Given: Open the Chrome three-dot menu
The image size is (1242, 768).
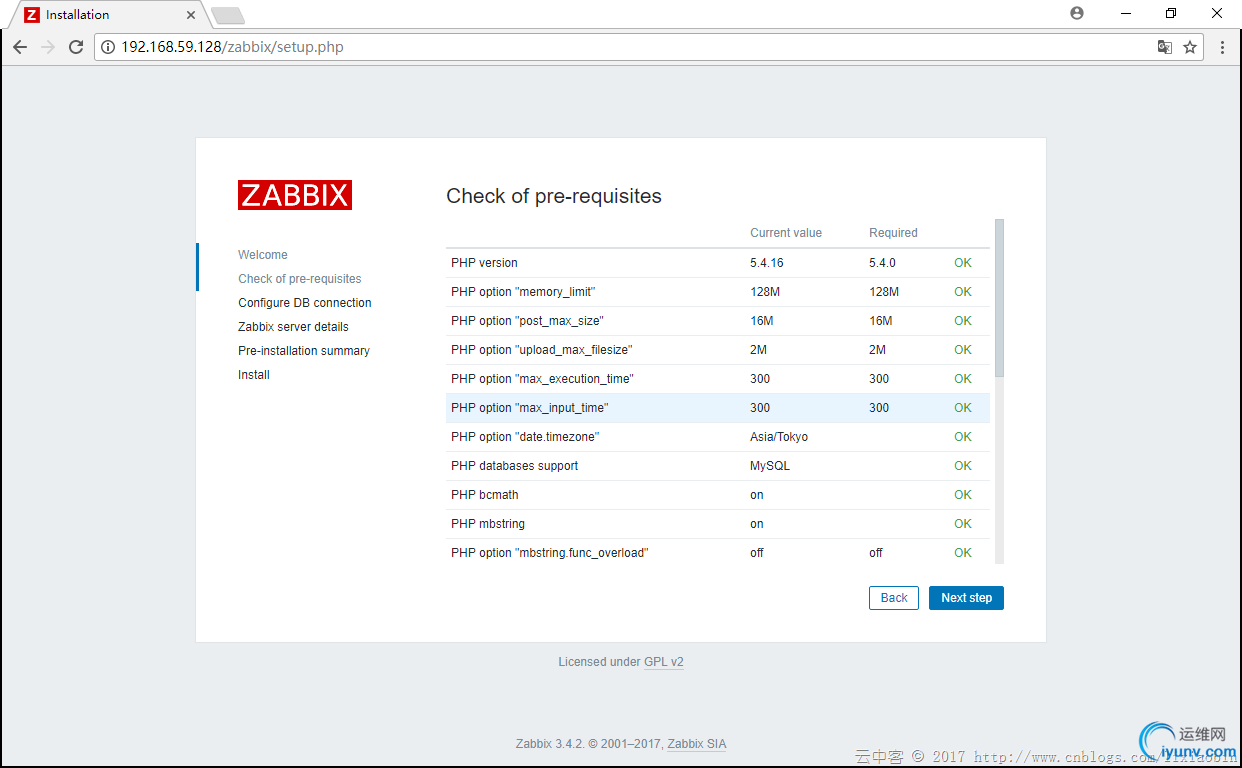Looking at the screenshot, I should (1222, 47).
